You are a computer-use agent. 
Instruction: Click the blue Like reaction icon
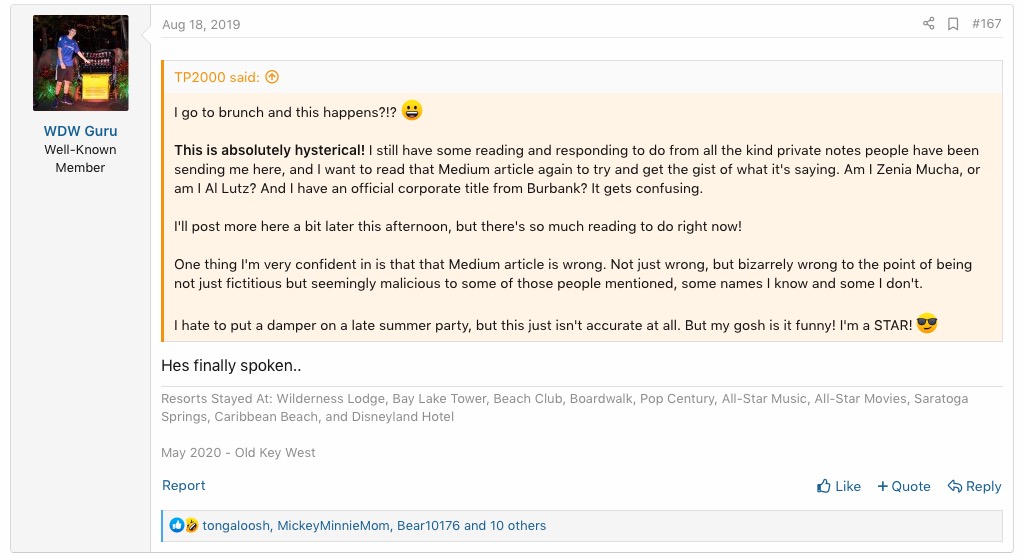(177, 525)
